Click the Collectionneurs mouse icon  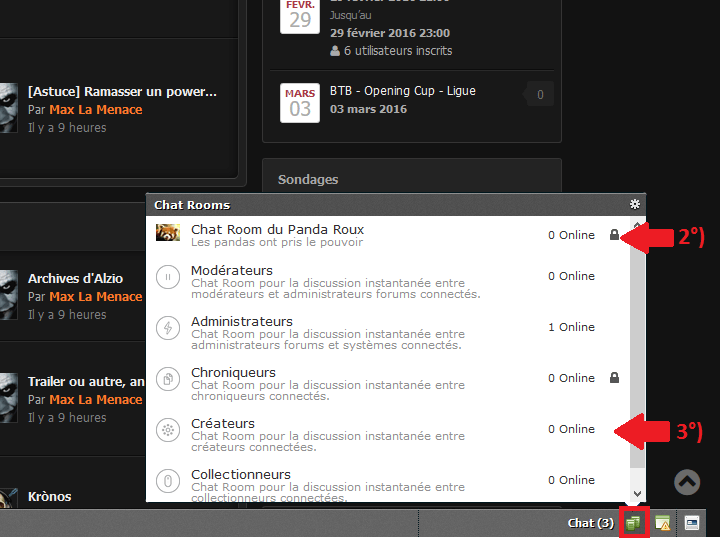coord(168,481)
